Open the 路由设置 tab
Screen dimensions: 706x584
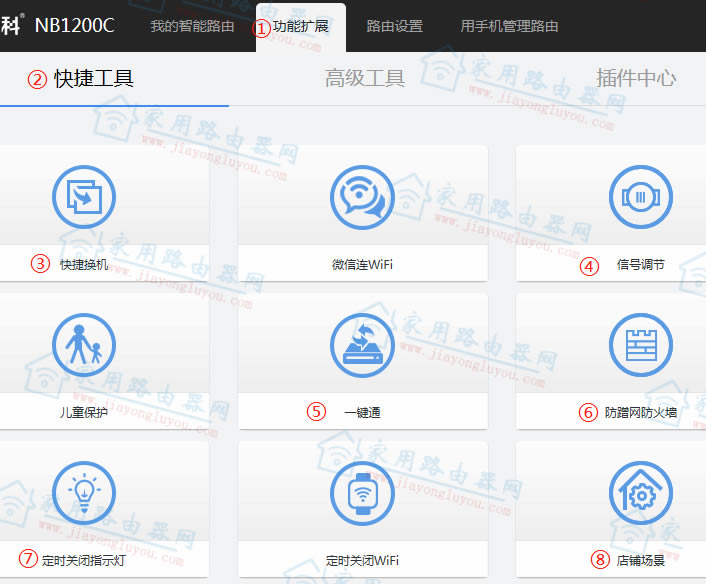pyautogui.click(x=394, y=26)
